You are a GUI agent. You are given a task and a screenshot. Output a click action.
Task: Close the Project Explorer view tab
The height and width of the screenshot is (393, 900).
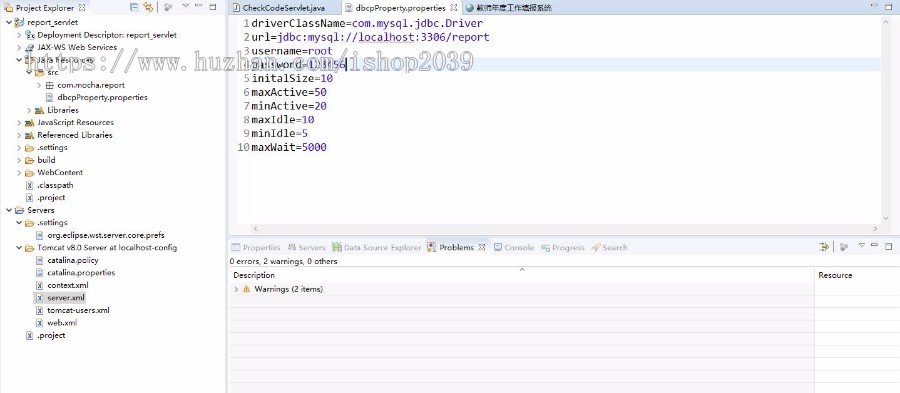click(x=82, y=8)
